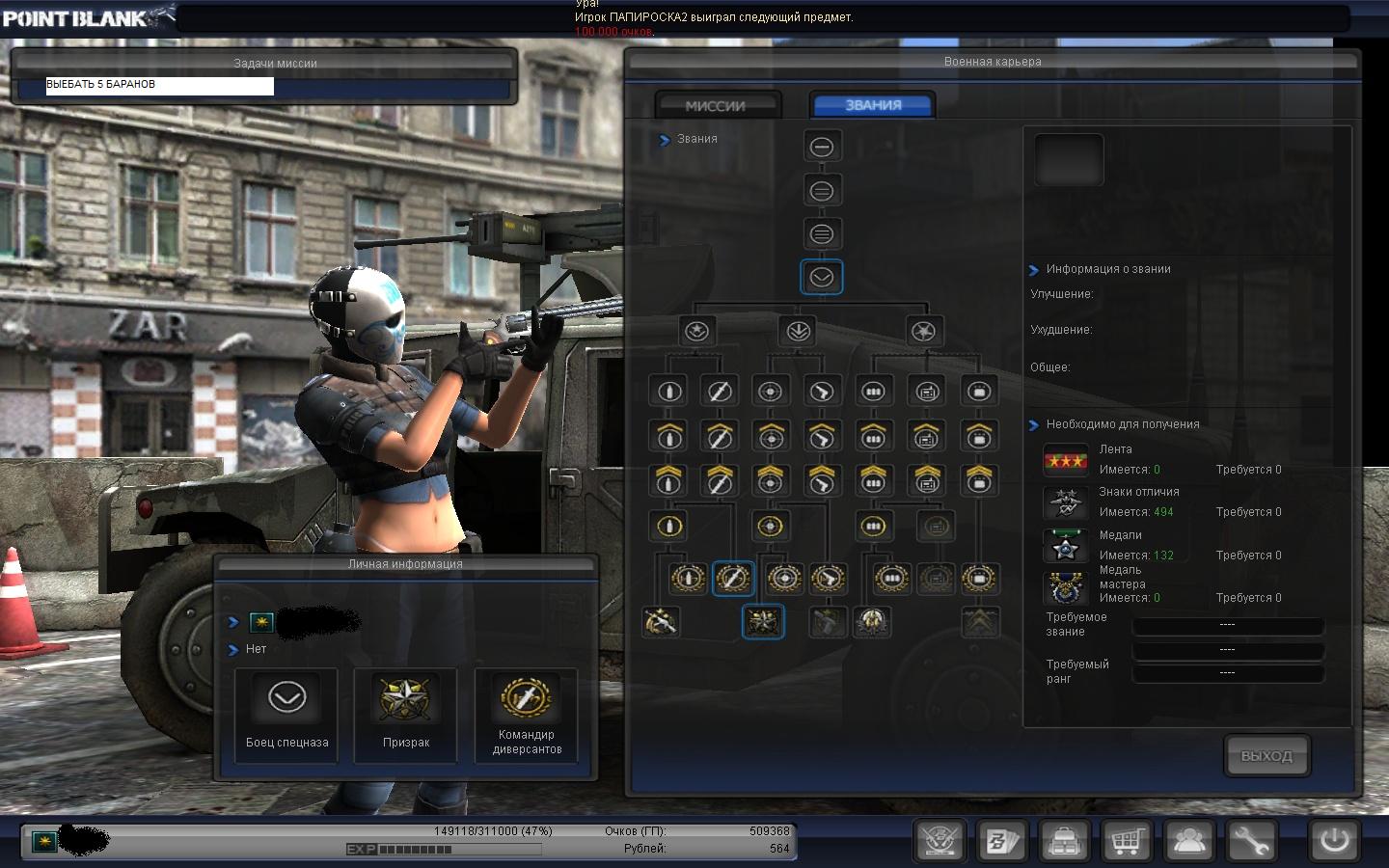Open settings with the wrench icon
1389x868 pixels.
tap(1251, 840)
